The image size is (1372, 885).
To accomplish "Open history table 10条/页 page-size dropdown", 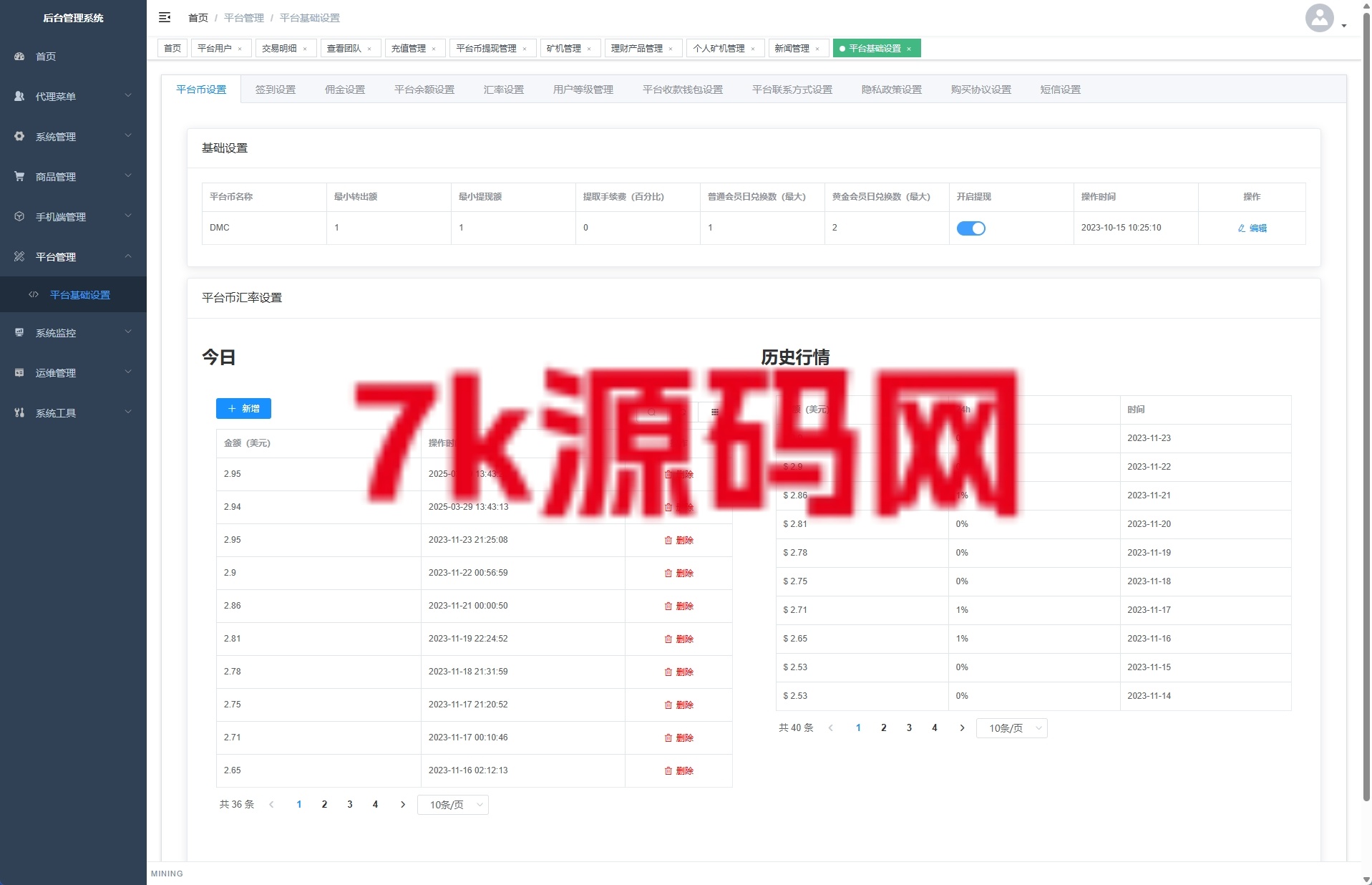I will [x=1012, y=728].
